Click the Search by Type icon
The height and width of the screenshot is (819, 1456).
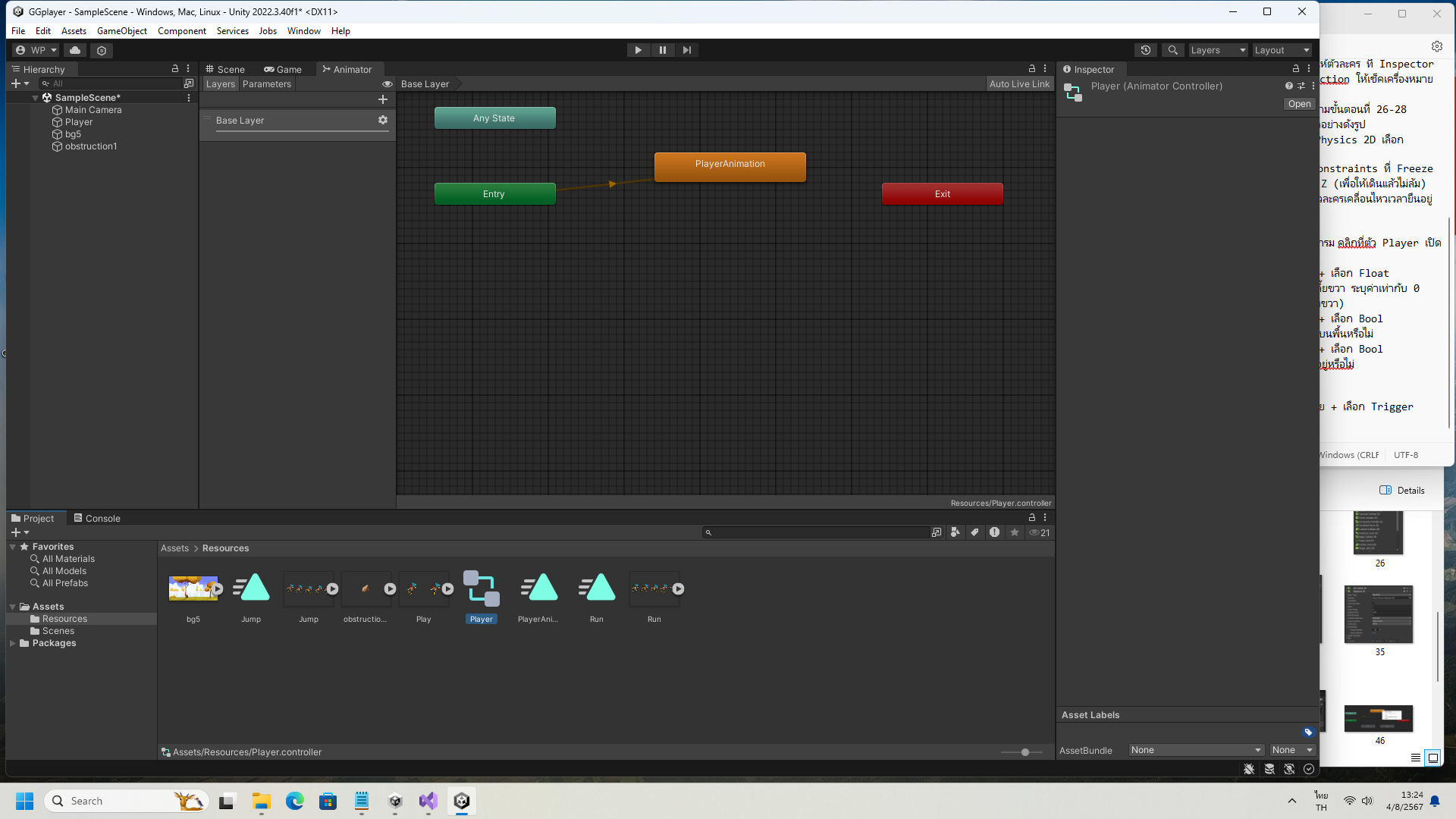[x=955, y=532]
